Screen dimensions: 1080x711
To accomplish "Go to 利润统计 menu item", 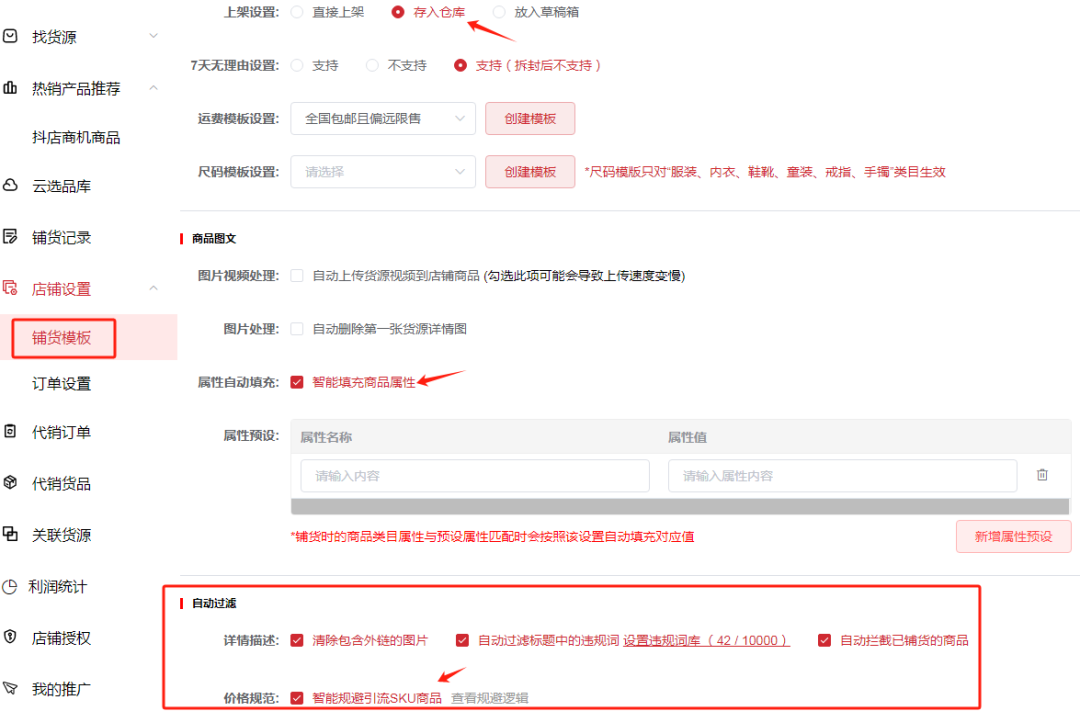I will (x=58, y=587).
